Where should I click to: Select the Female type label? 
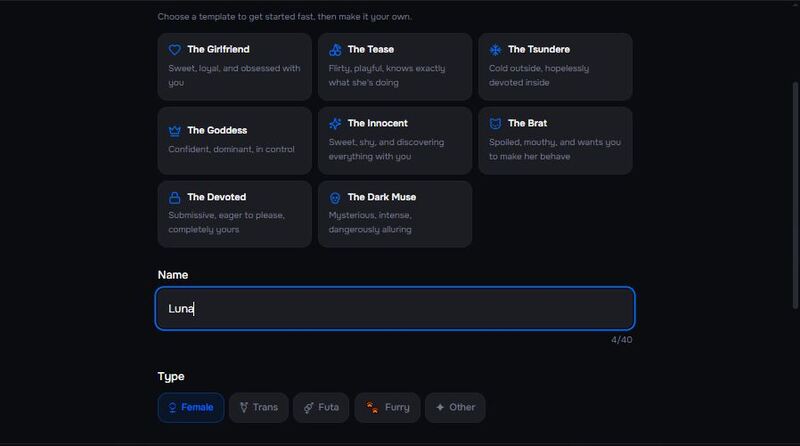[197, 407]
